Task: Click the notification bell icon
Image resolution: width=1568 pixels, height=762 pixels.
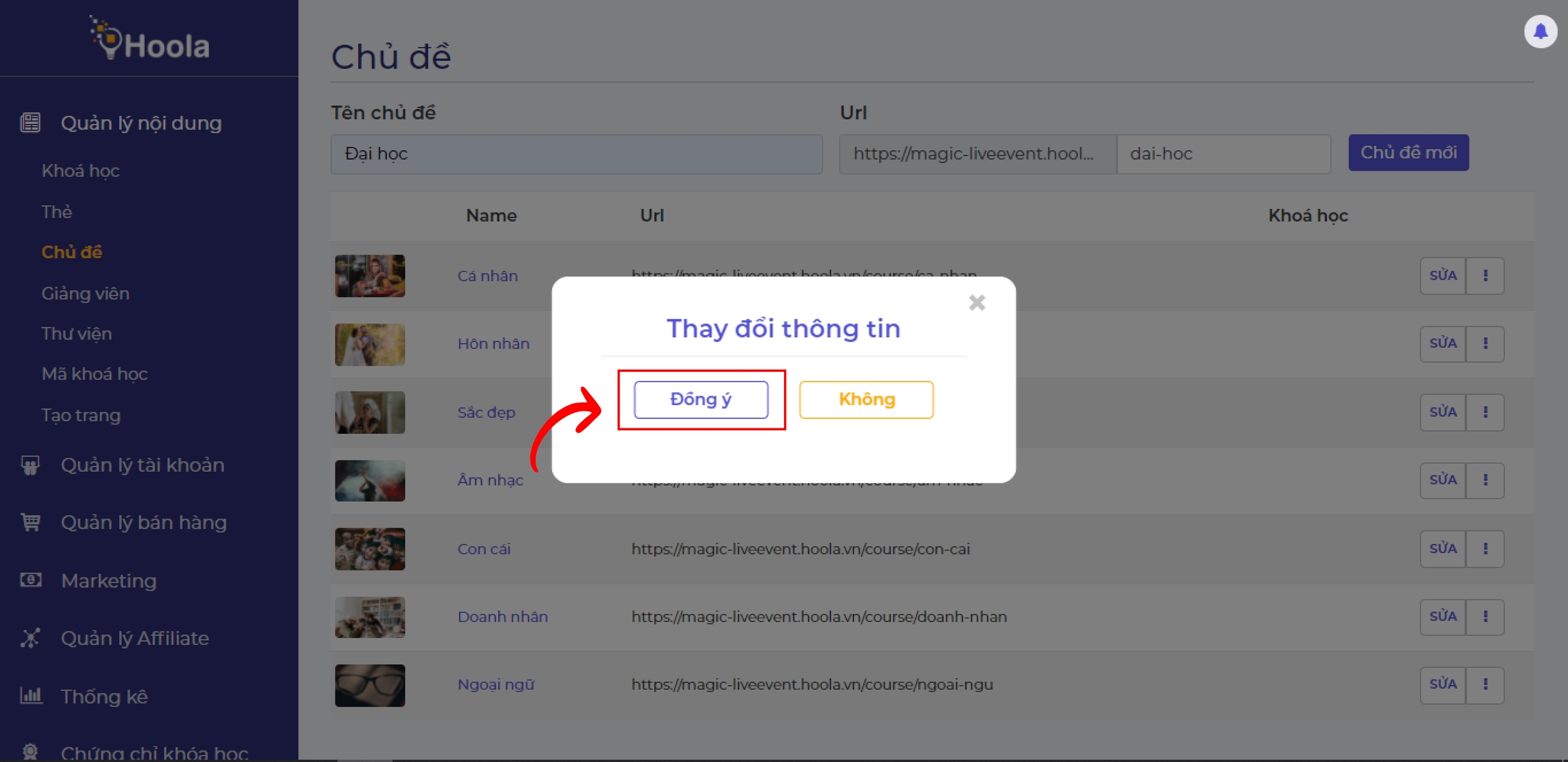Action: 1540,31
